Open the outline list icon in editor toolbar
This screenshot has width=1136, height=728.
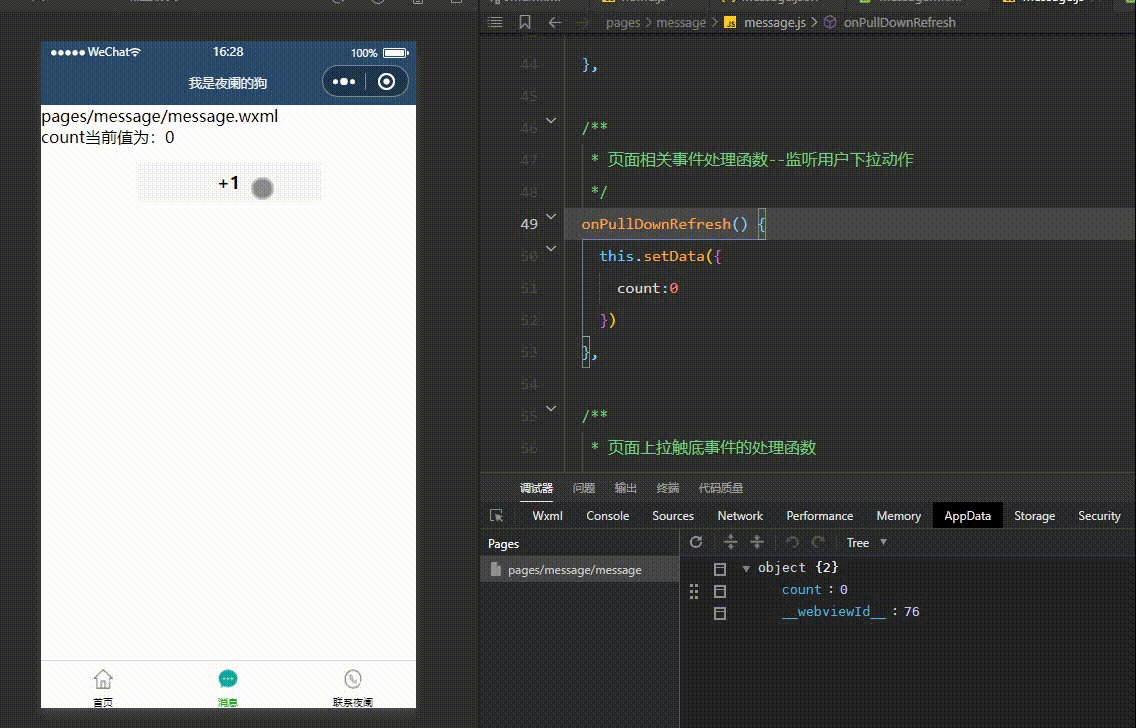(x=495, y=22)
